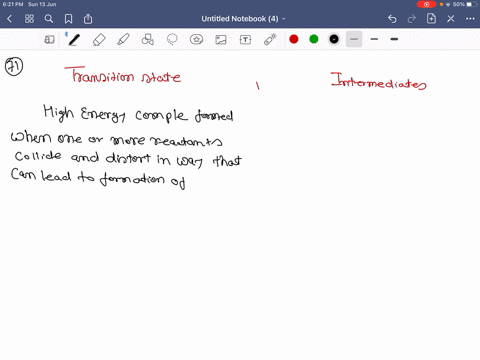Select the medium stroke width

pos(374,39)
